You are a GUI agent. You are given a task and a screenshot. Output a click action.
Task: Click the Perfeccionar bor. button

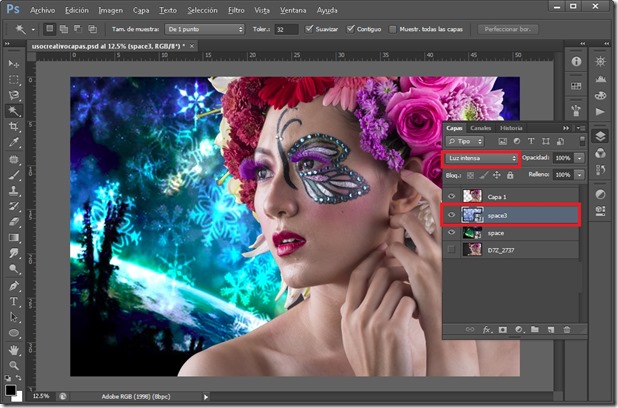pyautogui.click(x=508, y=29)
